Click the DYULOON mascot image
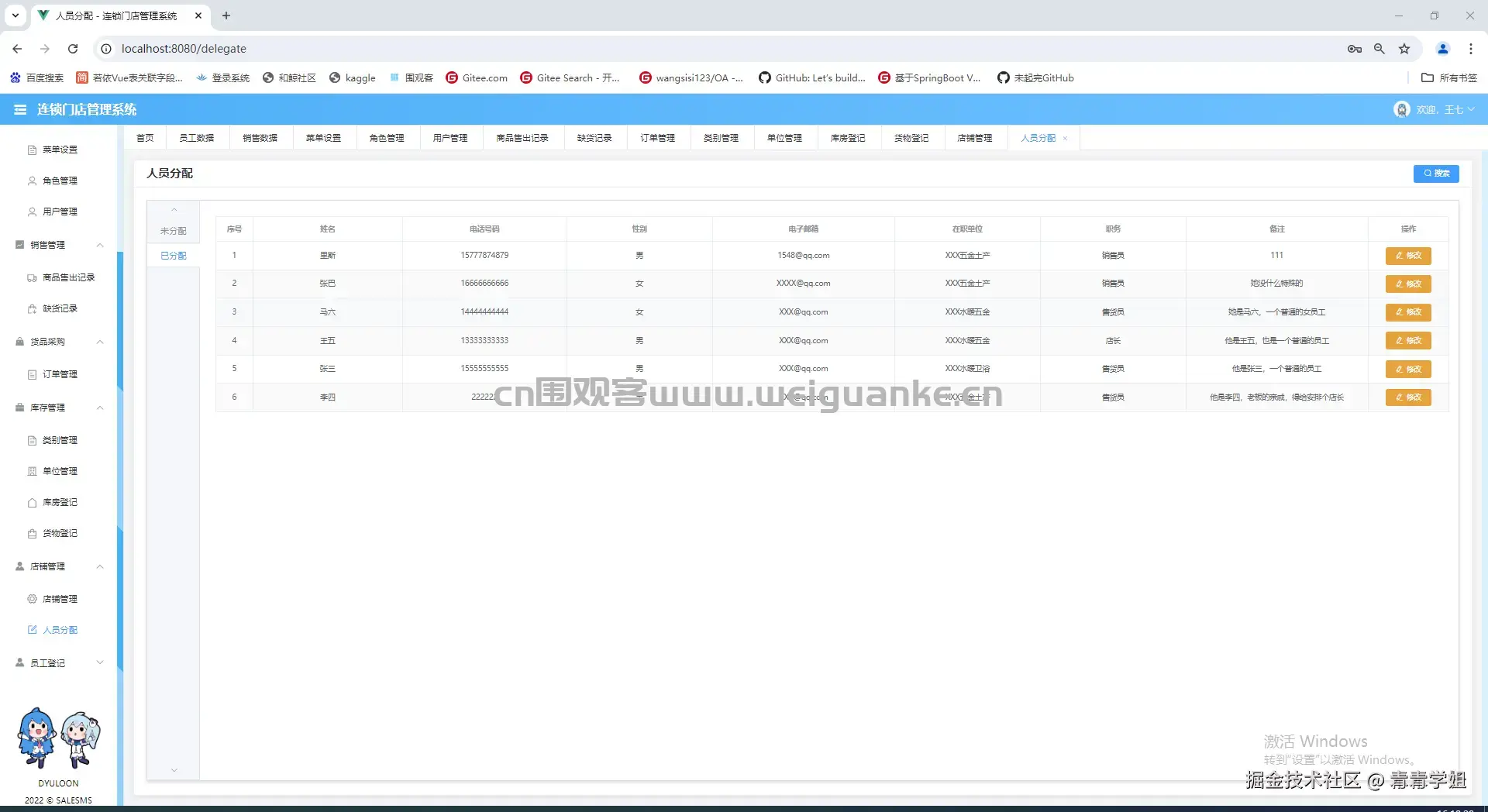 pyautogui.click(x=59, y=738)
